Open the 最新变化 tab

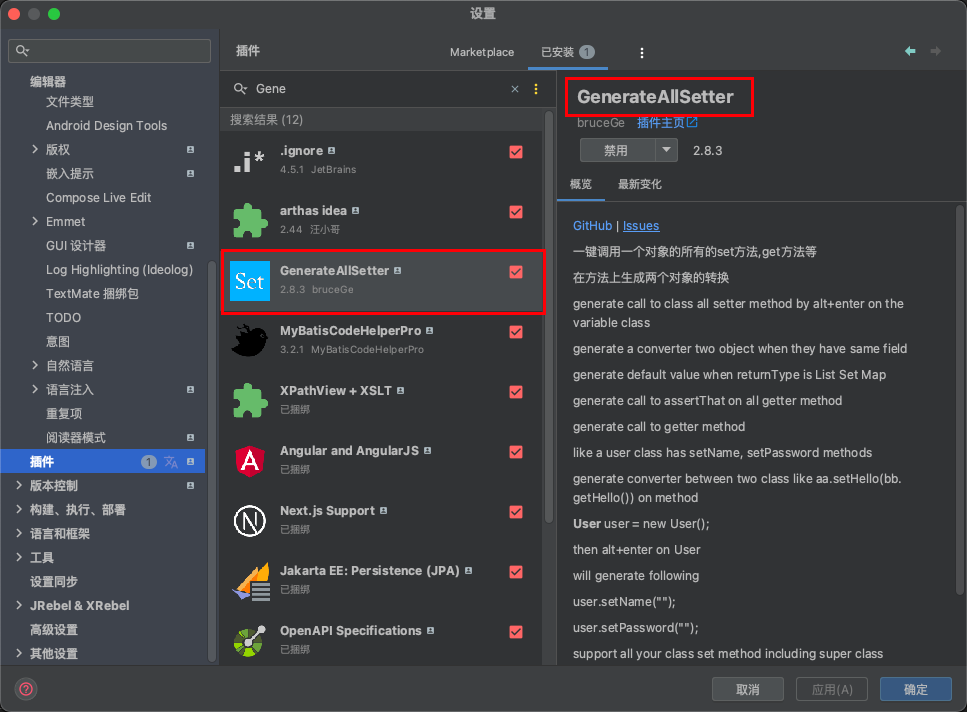(x=639, y=184)
